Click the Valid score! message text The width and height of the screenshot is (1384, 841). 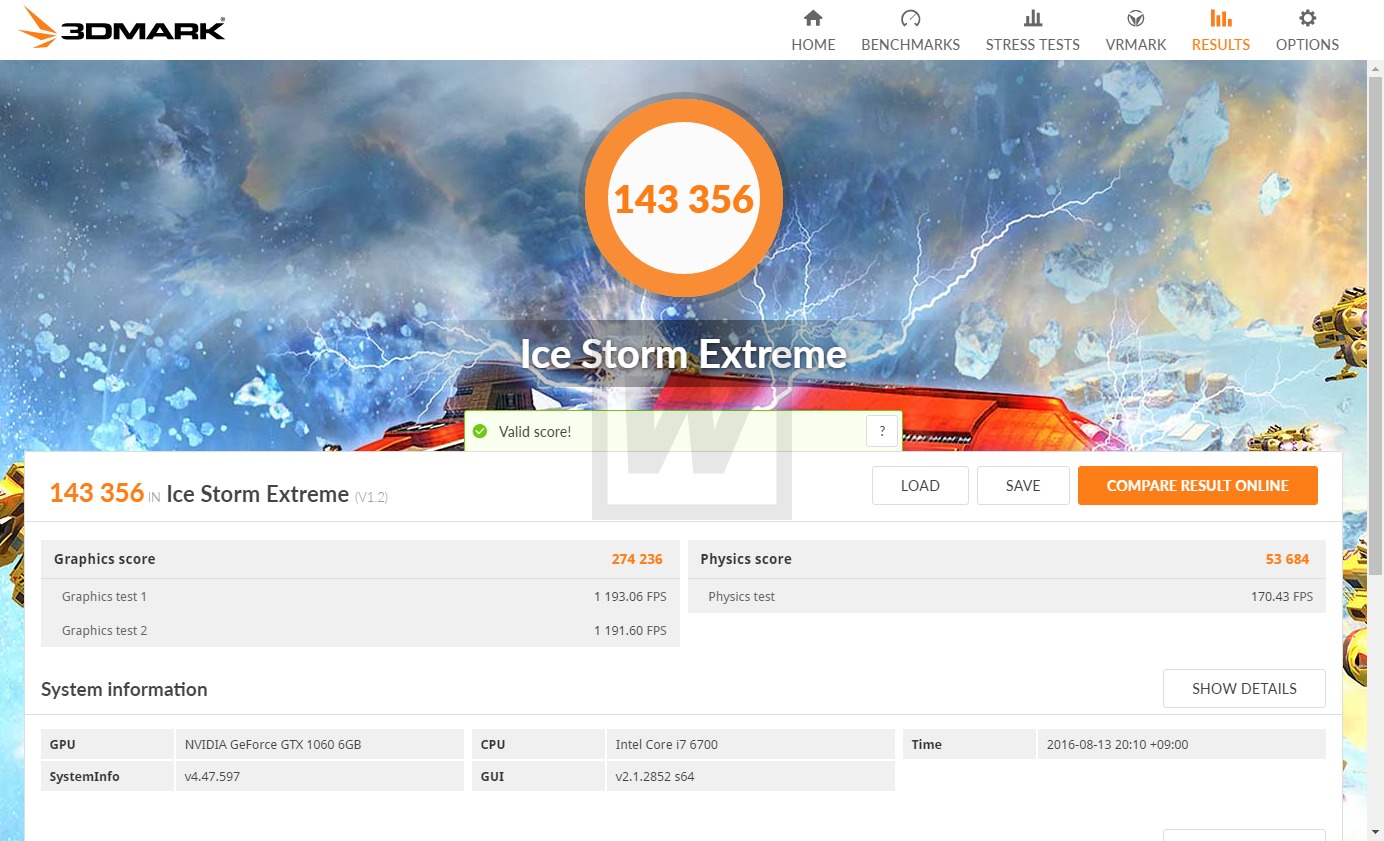click(535, 432)
